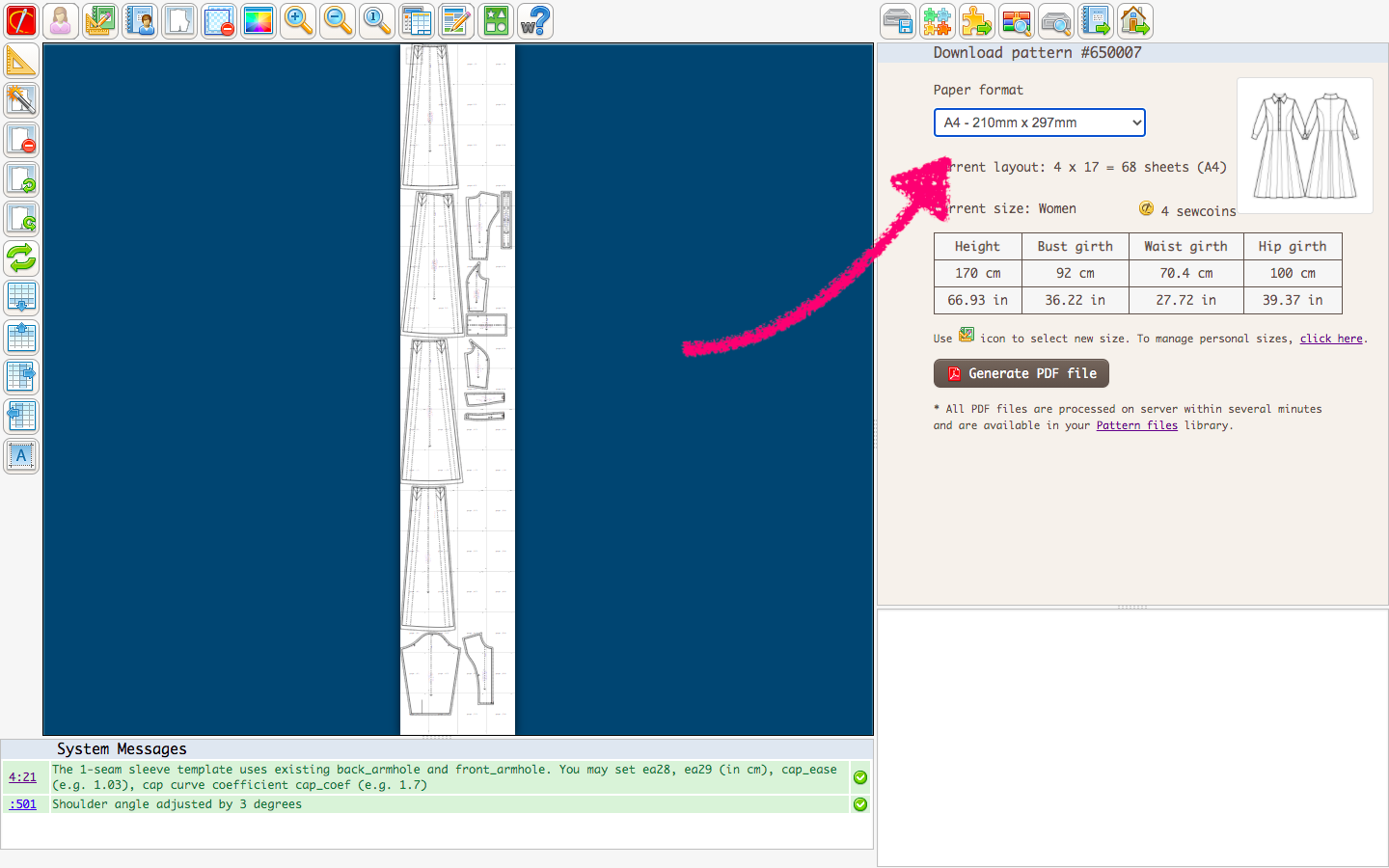Click the zoom out magnifier icon
The height and width of the screenshot is (868, 1389).
338,20
